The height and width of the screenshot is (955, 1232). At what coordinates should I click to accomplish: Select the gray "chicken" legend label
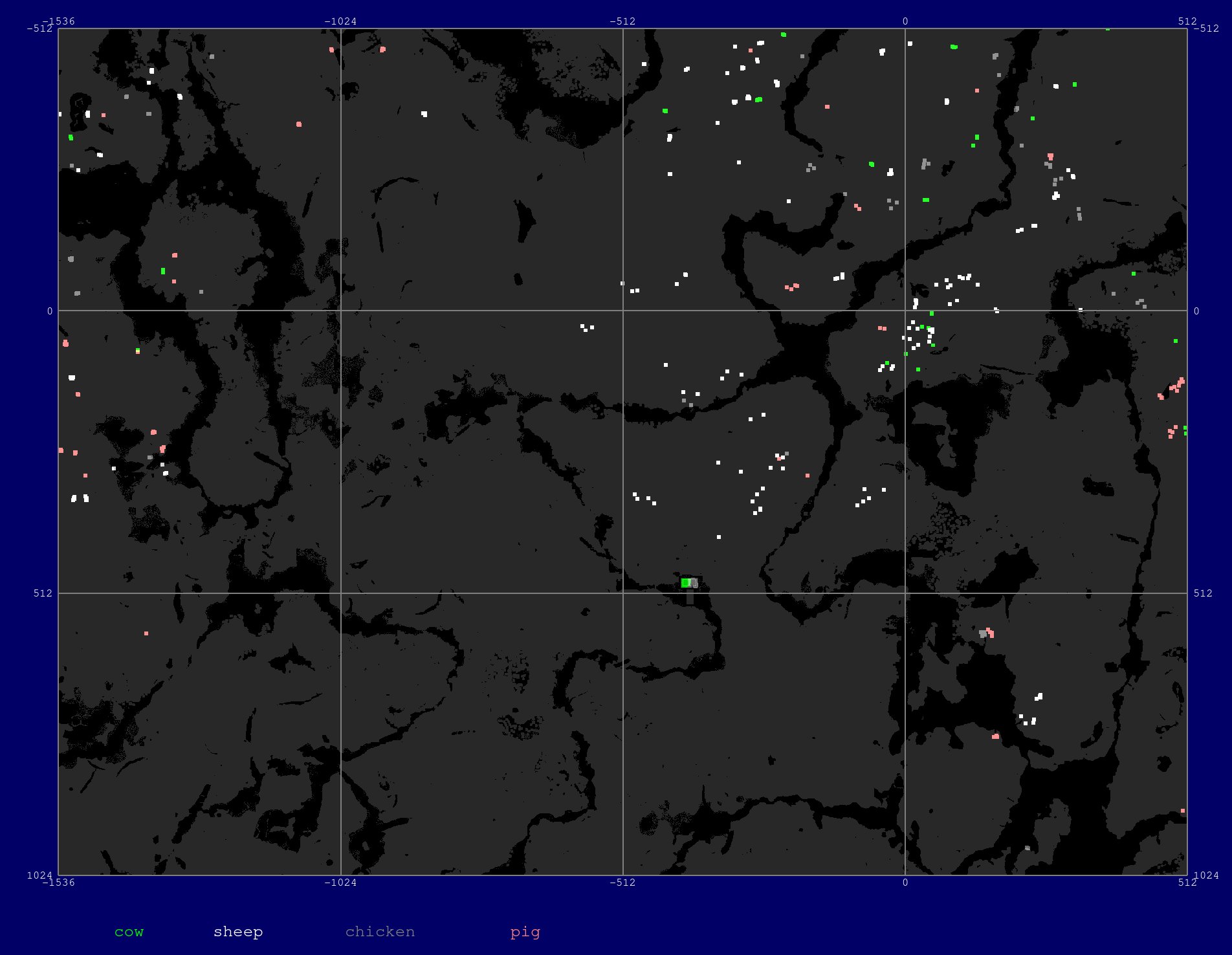pyautogui.click(x=380, y=932)
